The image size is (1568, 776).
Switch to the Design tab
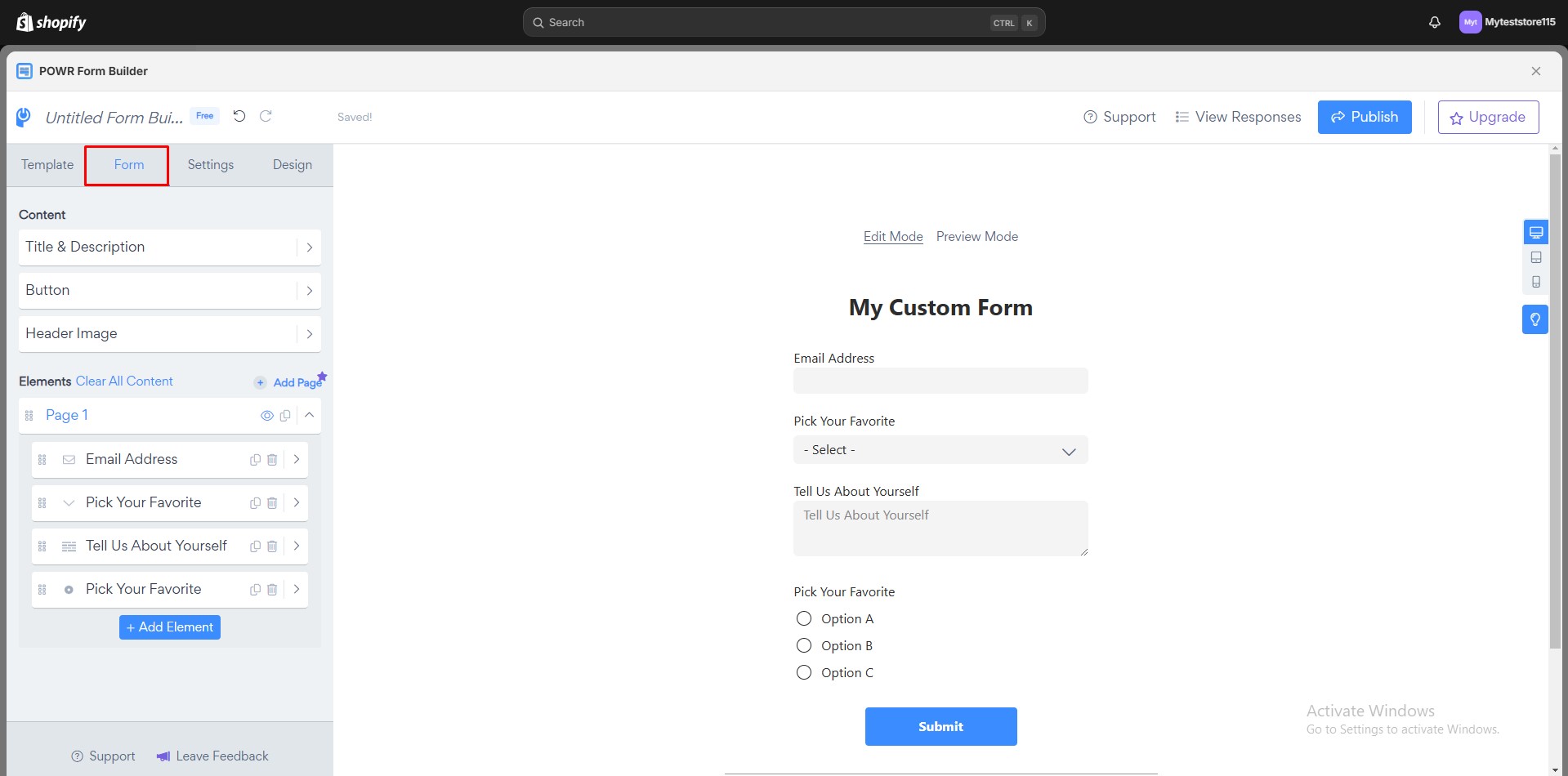coord(292,164)
